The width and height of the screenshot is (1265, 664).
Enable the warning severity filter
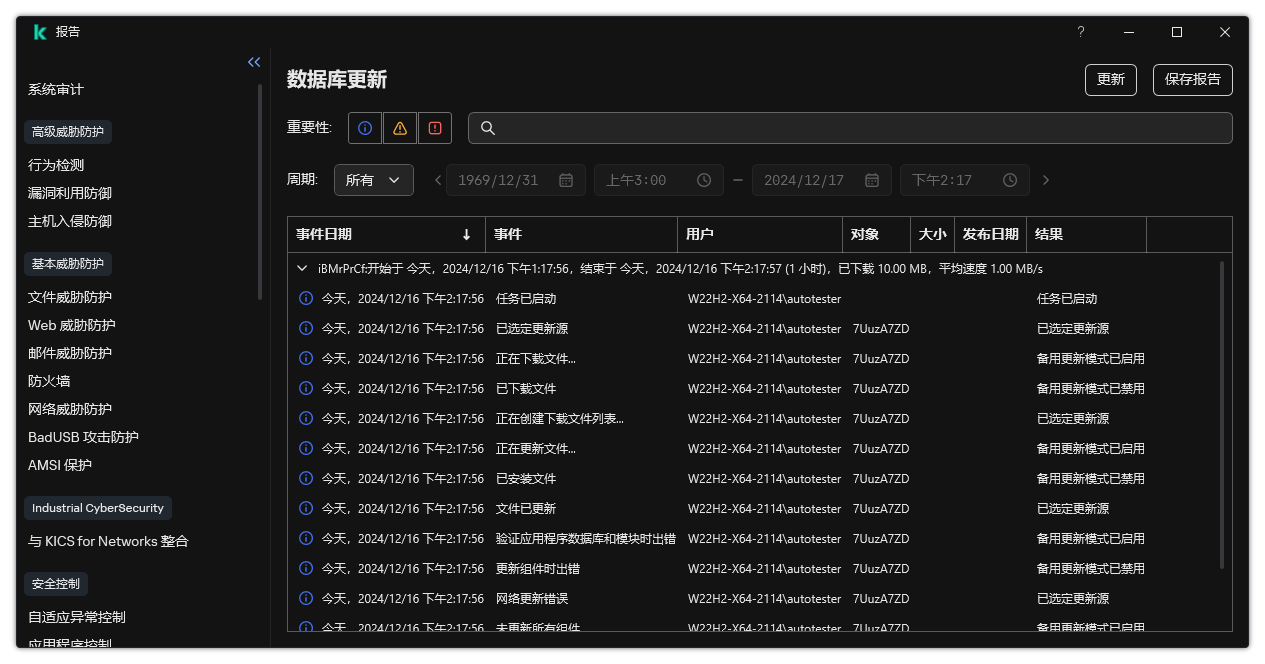click(x=399, y=128)
